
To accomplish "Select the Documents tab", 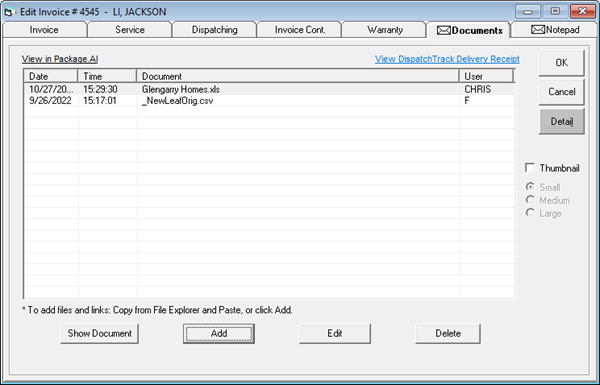I will pos(469,30).
